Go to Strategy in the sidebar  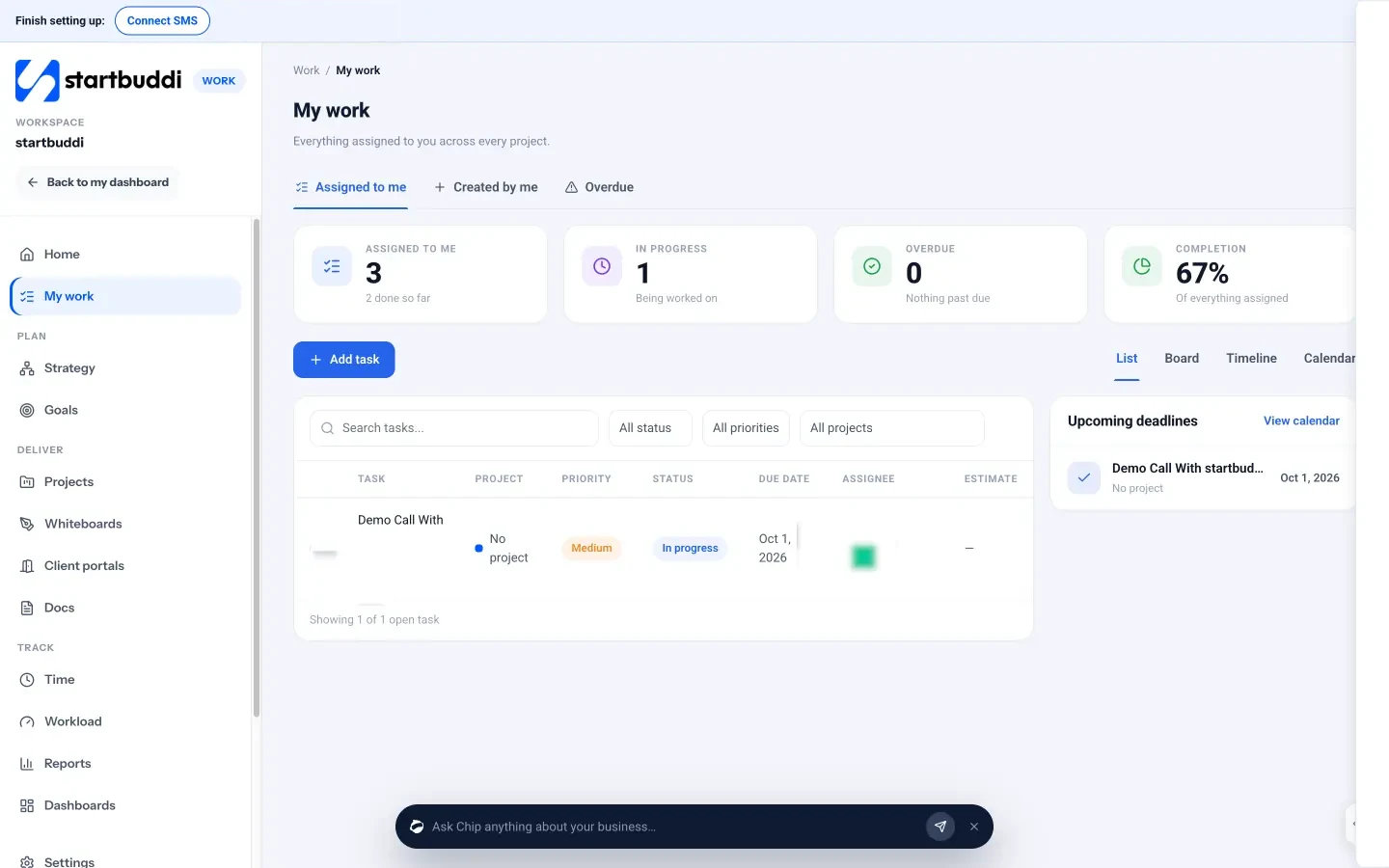coord(125,368)
